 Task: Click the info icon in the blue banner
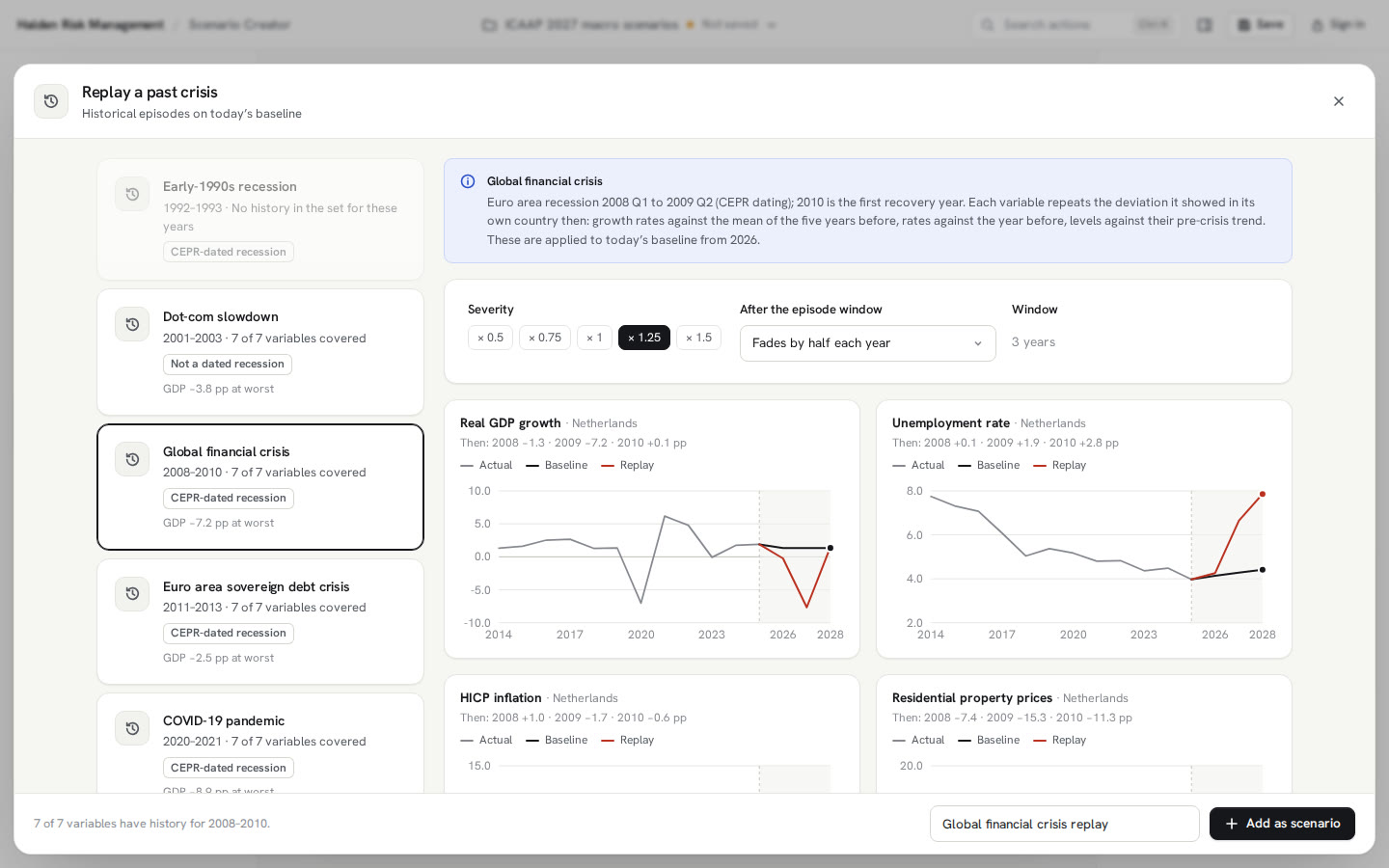pos(468,181)
